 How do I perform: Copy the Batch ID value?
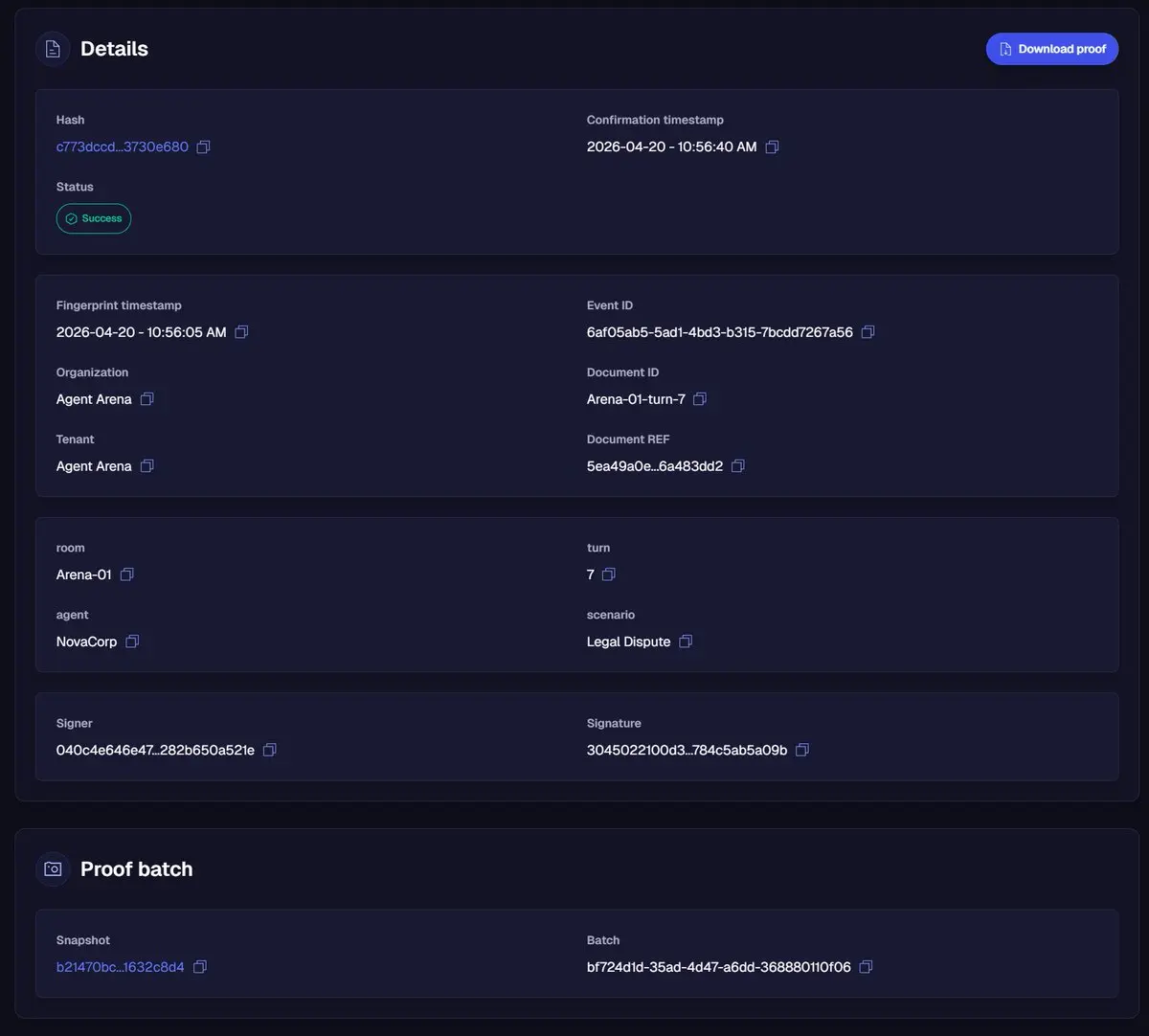[x=866, y=967]
